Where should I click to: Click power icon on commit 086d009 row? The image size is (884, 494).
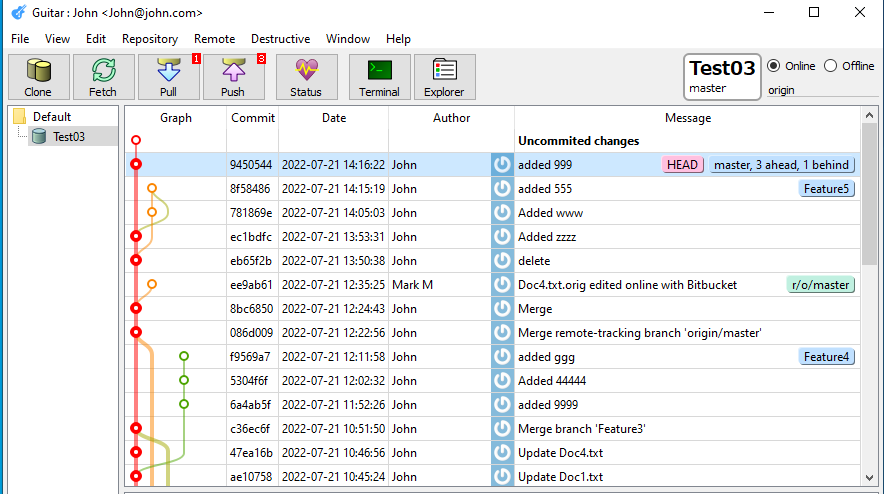502,332
